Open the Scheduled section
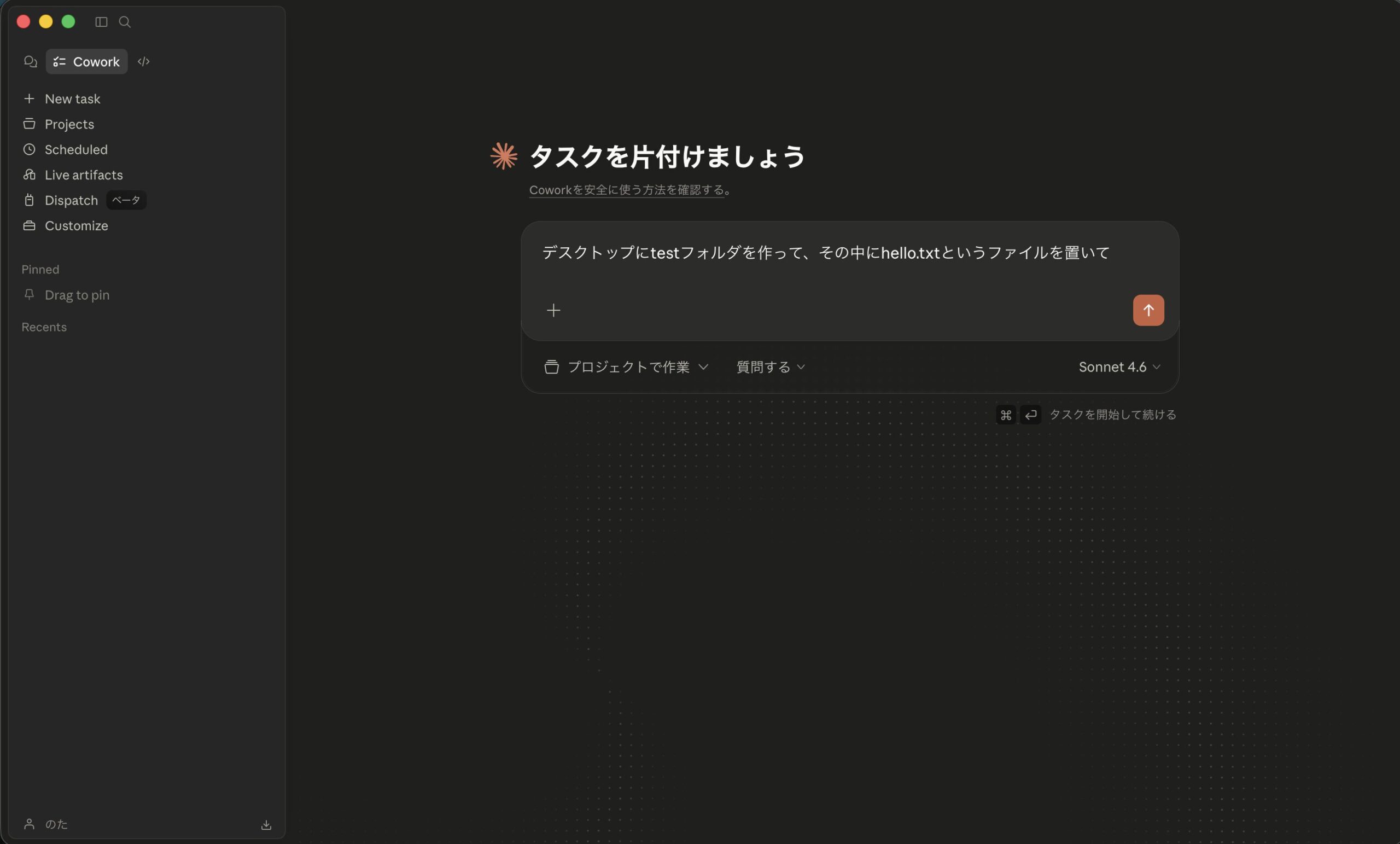This screenshot has width=1400, height=844. (75, 149)
